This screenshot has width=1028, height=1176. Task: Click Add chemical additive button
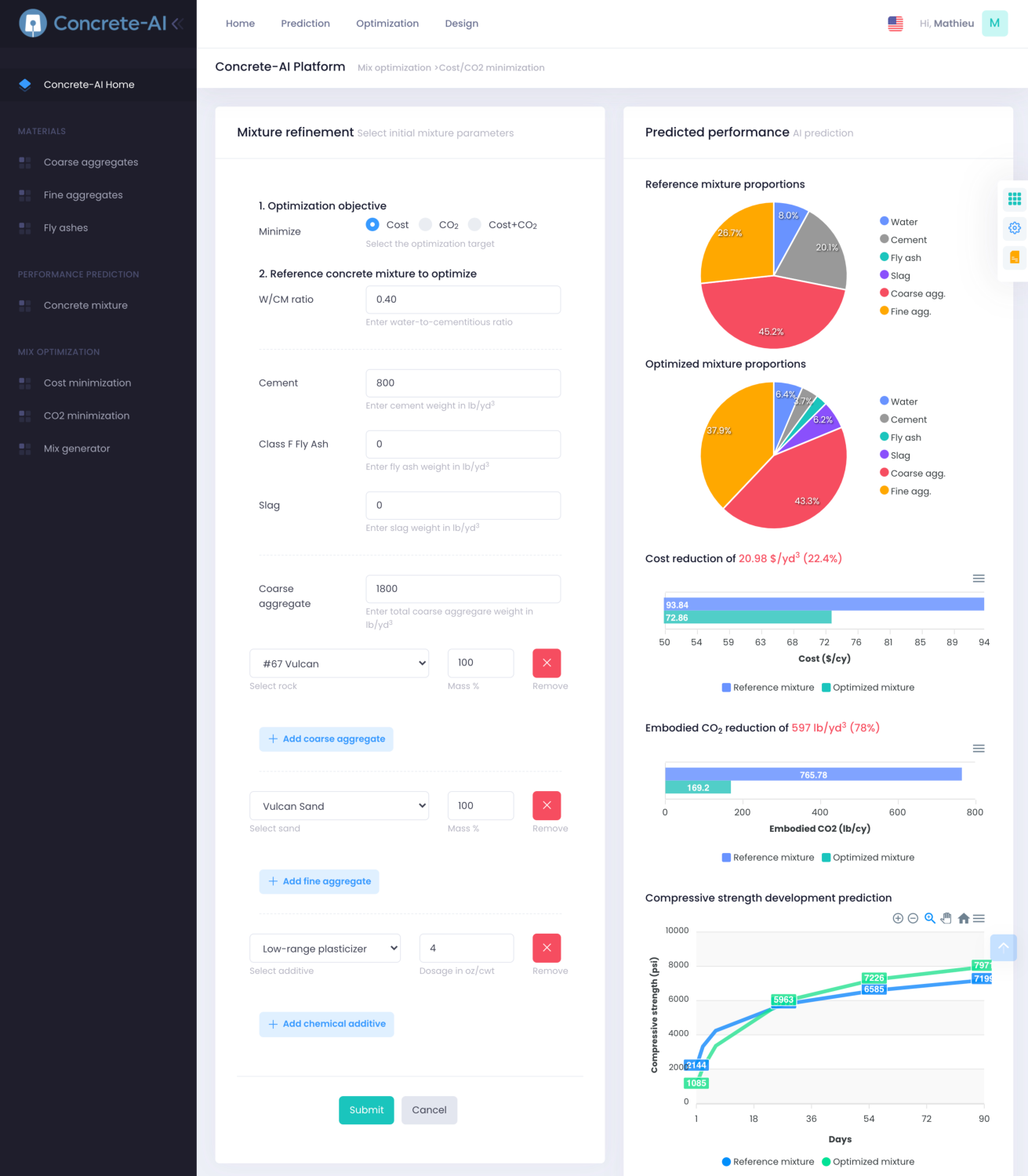pos(326,1024)
